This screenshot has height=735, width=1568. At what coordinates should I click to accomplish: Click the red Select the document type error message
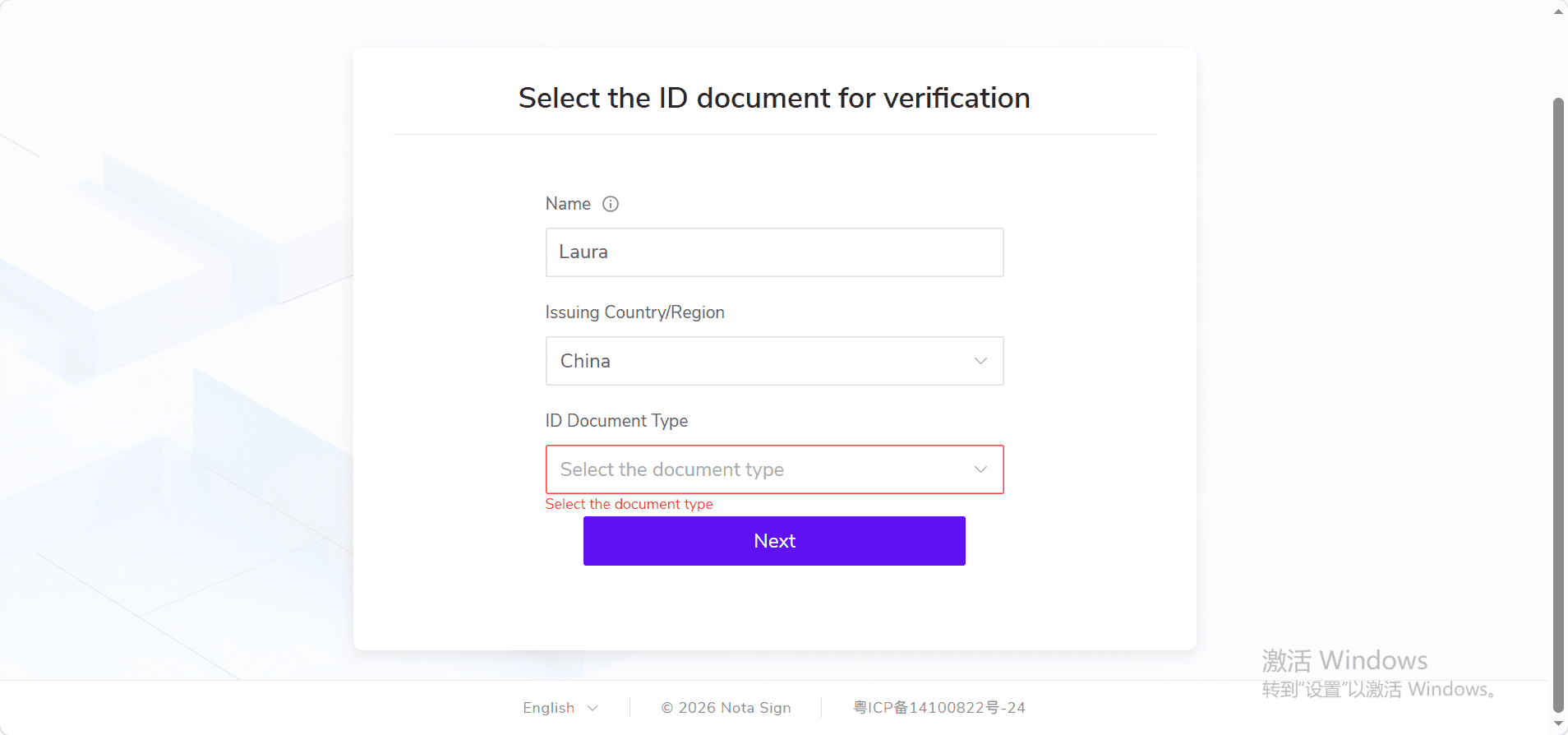(x=630, y=504)
